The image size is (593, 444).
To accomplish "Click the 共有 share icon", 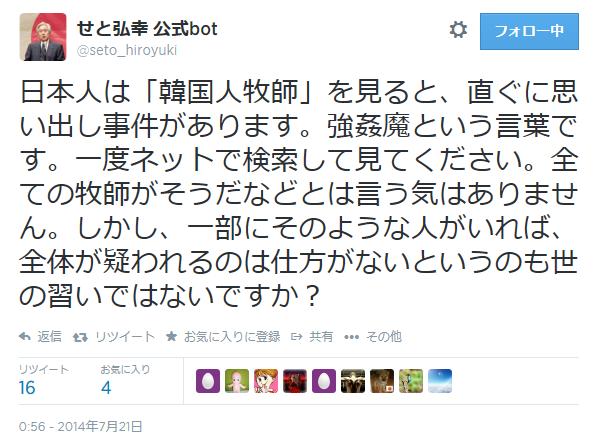I will [296, 336].
